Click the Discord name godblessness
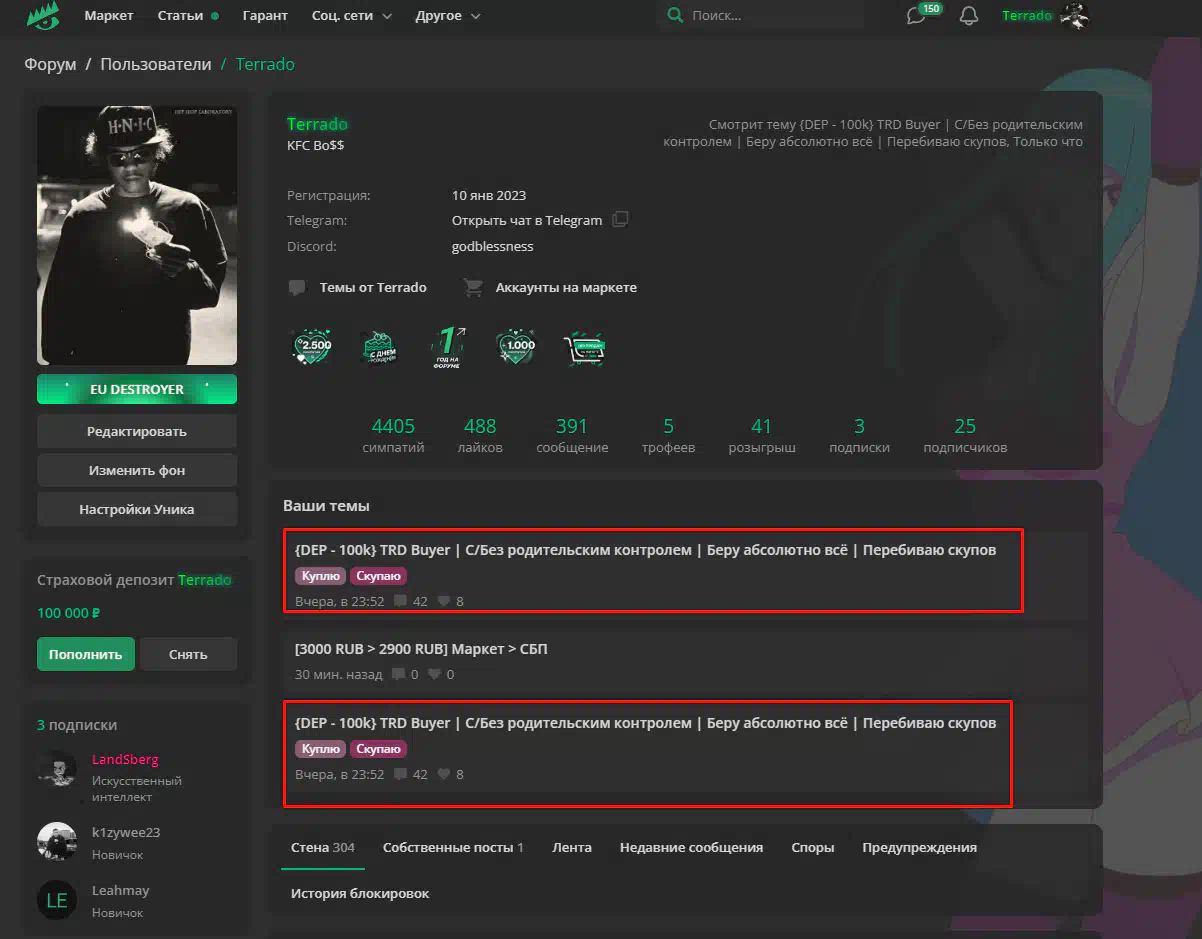 pyautogui.click(x=493, y=246)
